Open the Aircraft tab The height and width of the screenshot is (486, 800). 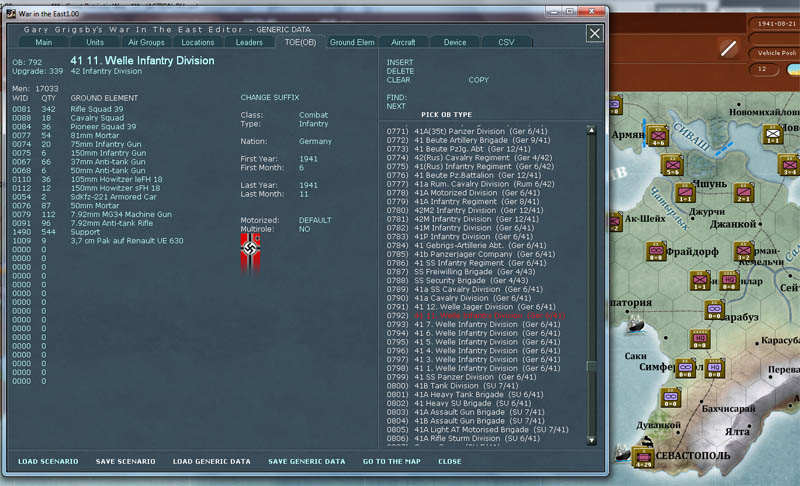click(x=403, y=42)
